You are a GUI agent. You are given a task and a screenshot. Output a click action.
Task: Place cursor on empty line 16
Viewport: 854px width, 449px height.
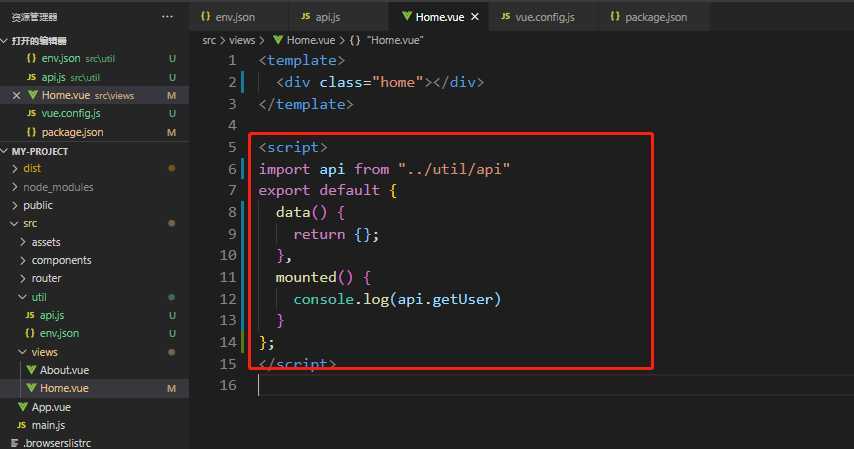coord(556,385)
